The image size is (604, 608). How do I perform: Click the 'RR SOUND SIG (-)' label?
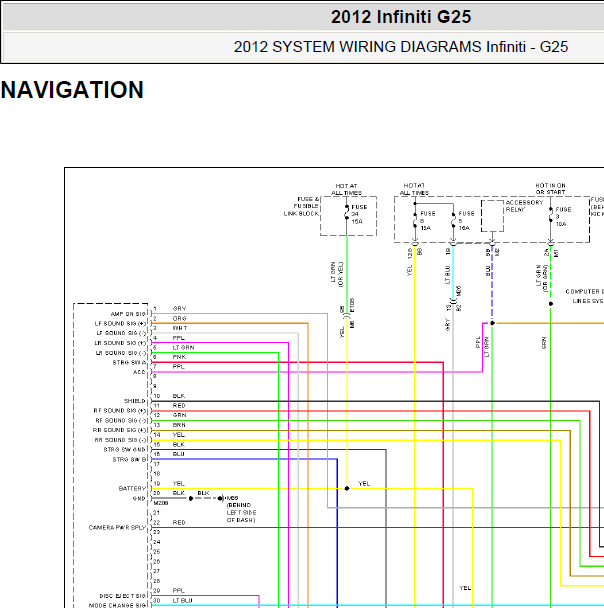(121, 440)
